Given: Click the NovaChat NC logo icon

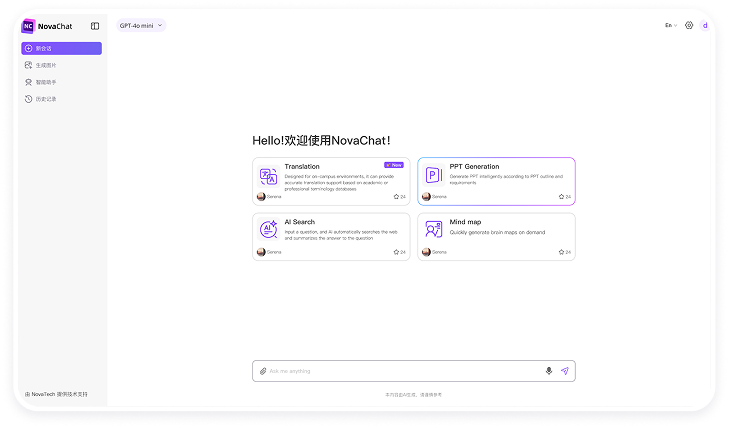Looking at the screenshot, I should click(28, 26).
